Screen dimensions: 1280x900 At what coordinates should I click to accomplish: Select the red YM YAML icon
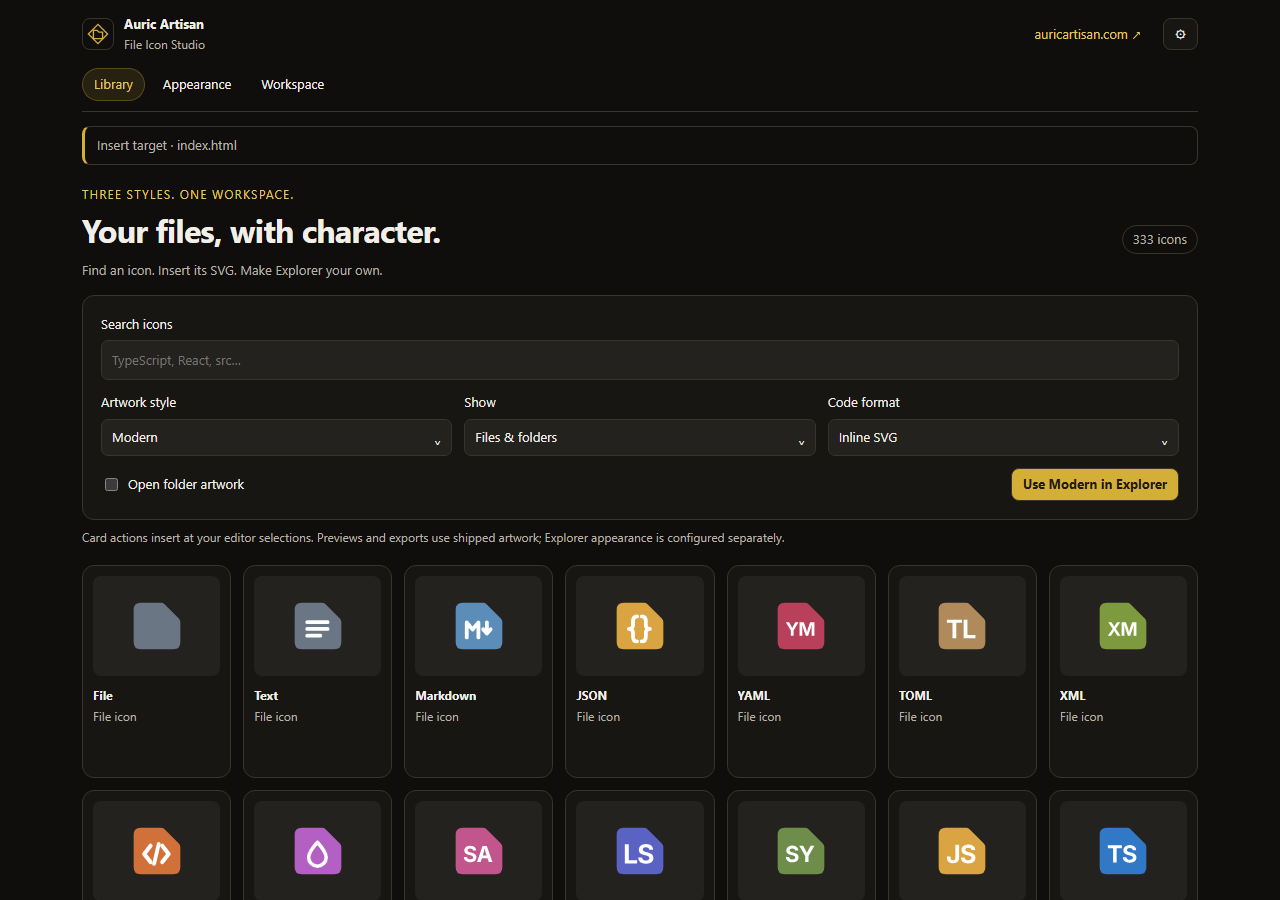point(801,626)
